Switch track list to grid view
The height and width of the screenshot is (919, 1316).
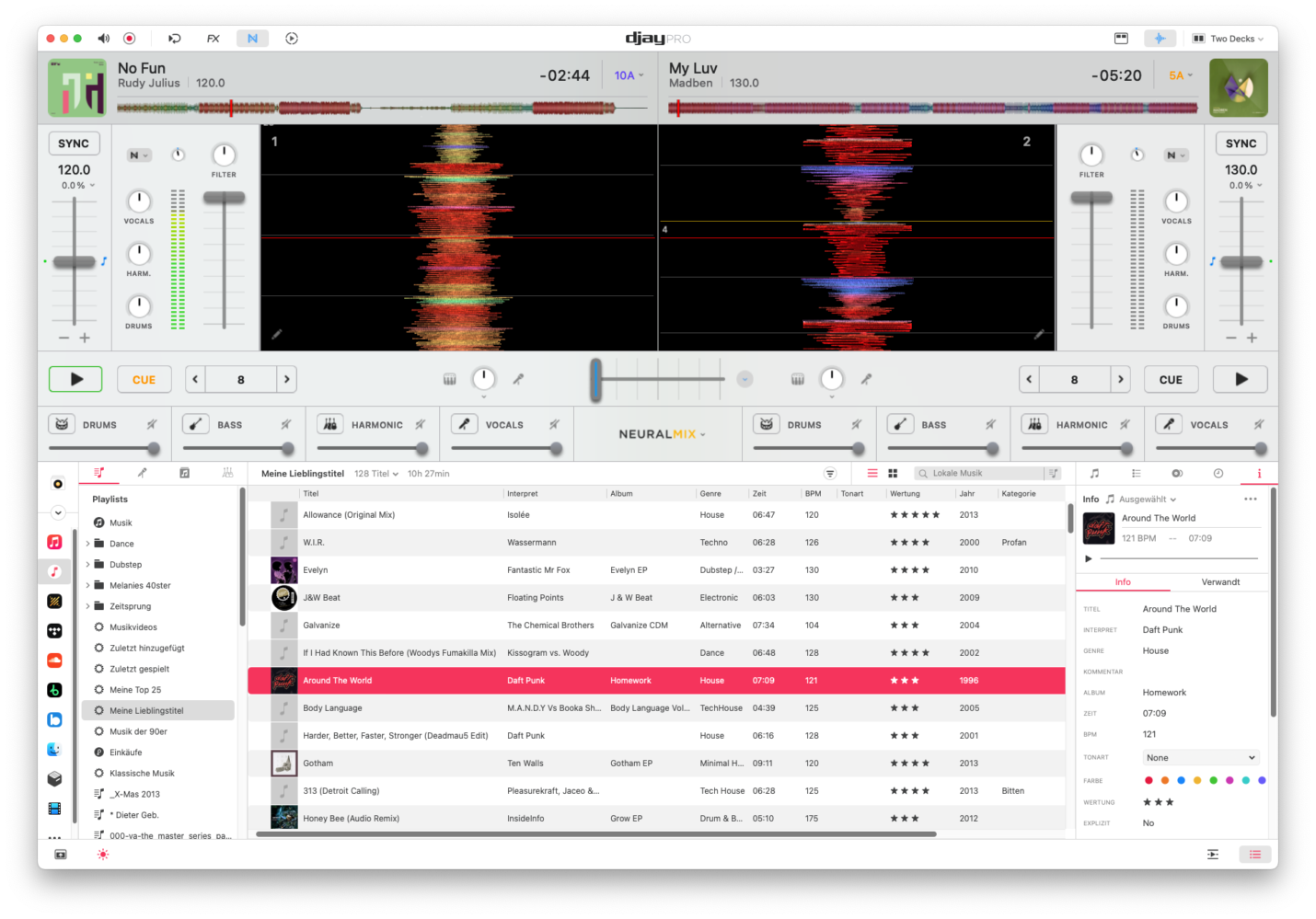click(x=892, y=472)
